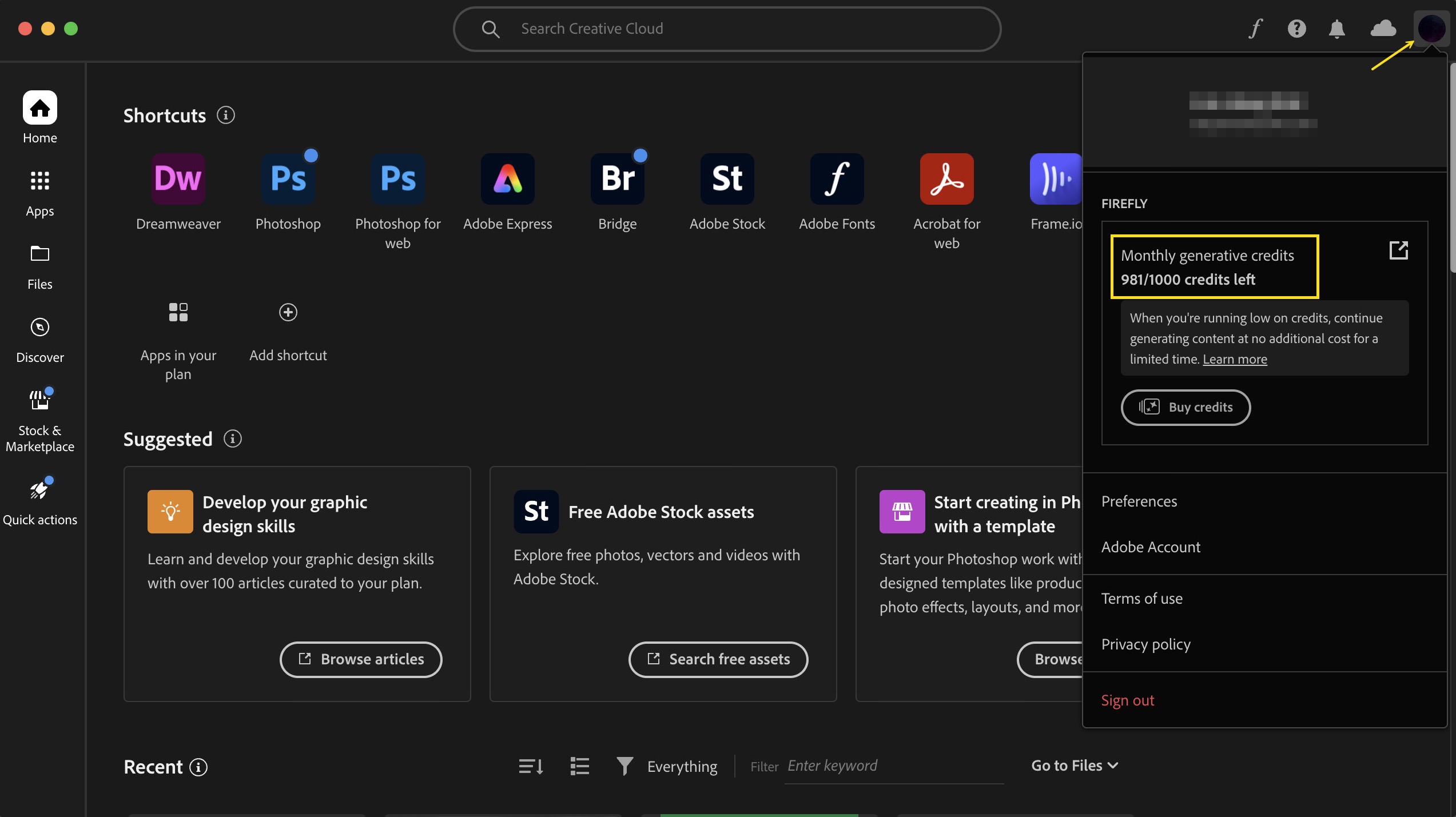Toggle list view for Recent files

(579, 766)
